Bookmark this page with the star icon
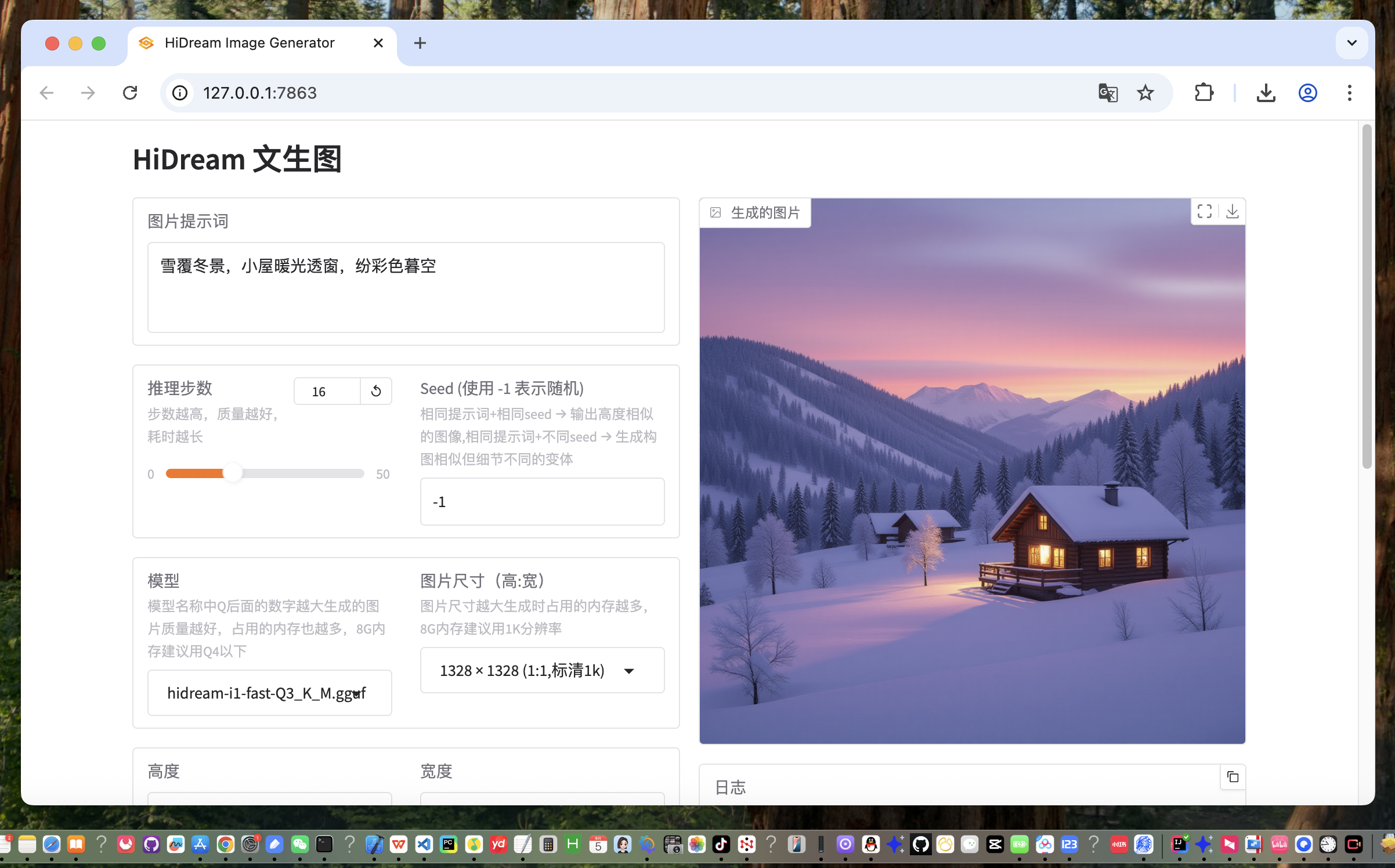 (1145, 93)
